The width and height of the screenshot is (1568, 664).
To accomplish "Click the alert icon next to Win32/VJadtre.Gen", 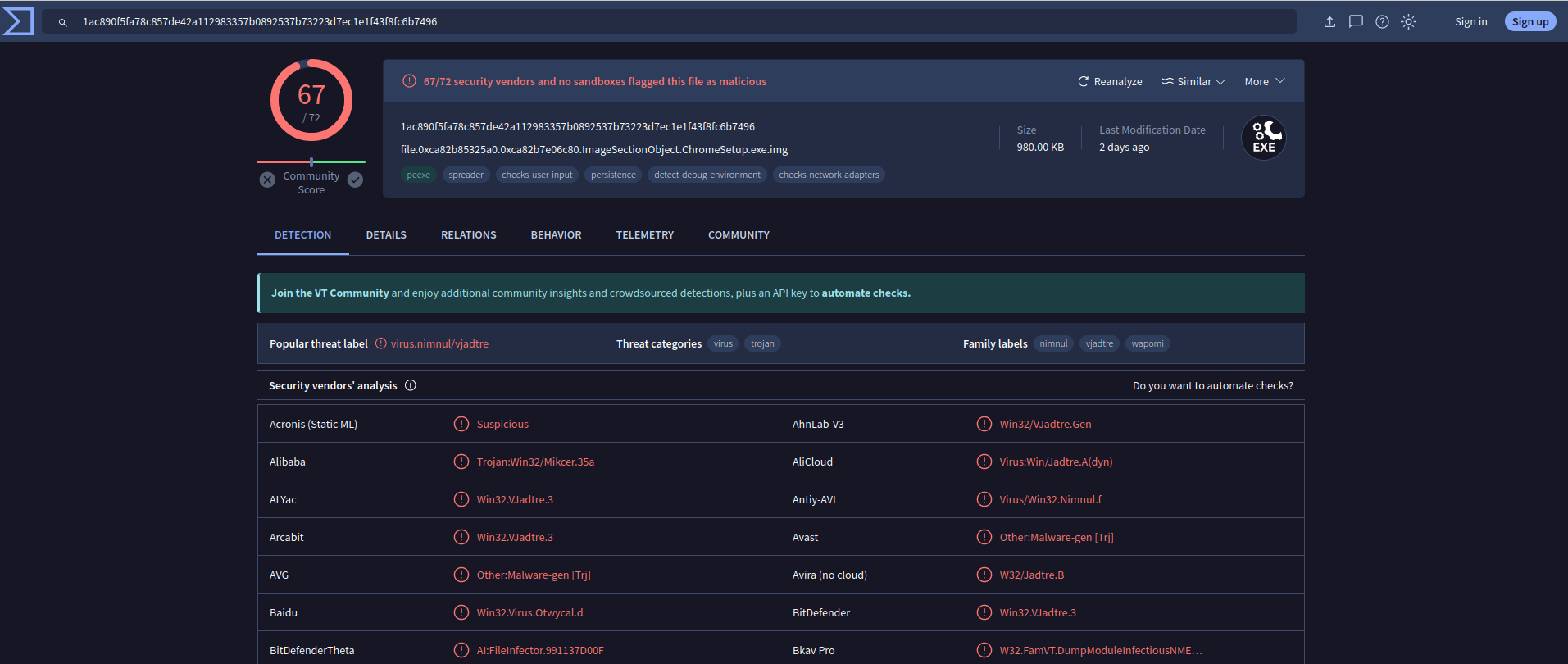I will [984, 424].
